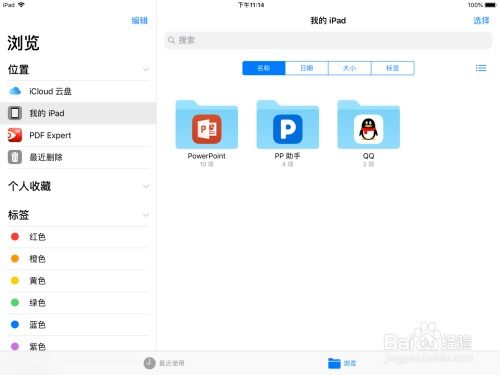This screenshot has height=375, width=500.
Task: Click the 红色 tag label
Action: pos(37,237)
